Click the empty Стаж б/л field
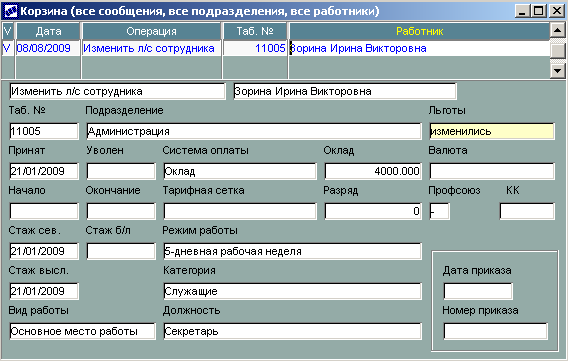Image resolution: width=568 pixels, height=361 pixels. coord(121,251)
